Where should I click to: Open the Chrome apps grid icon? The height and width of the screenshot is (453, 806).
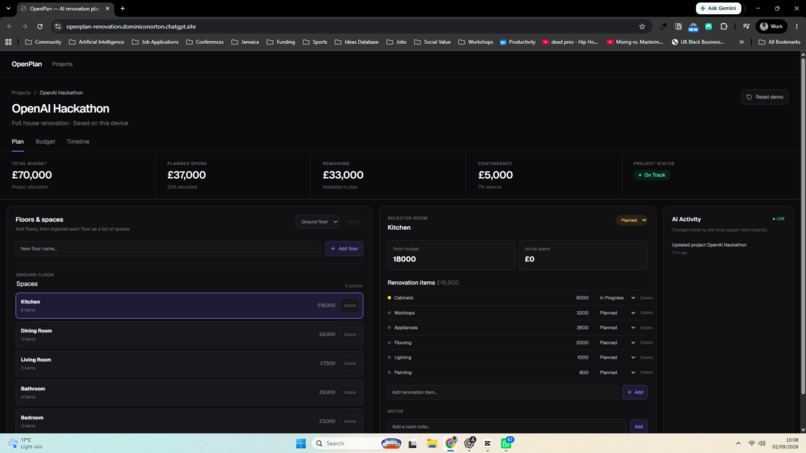pyautogui.click(x=8, y=42)
